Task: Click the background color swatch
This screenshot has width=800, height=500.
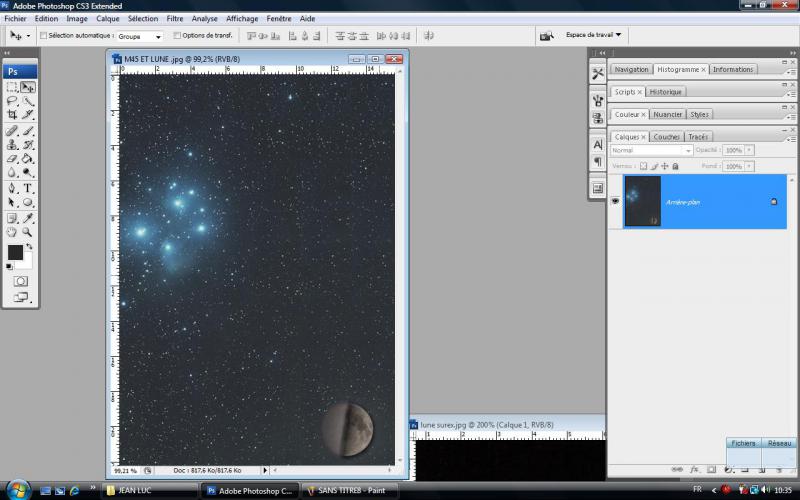Action: pos(26,261)
